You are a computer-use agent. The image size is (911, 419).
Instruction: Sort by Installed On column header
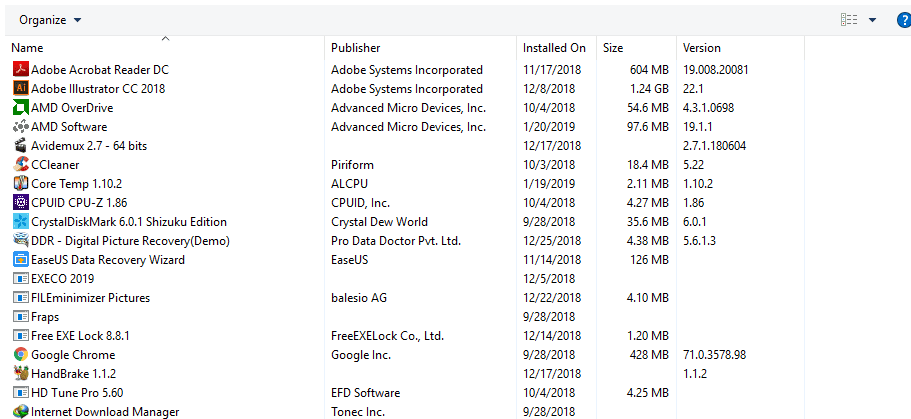click(x=554, y=48)
